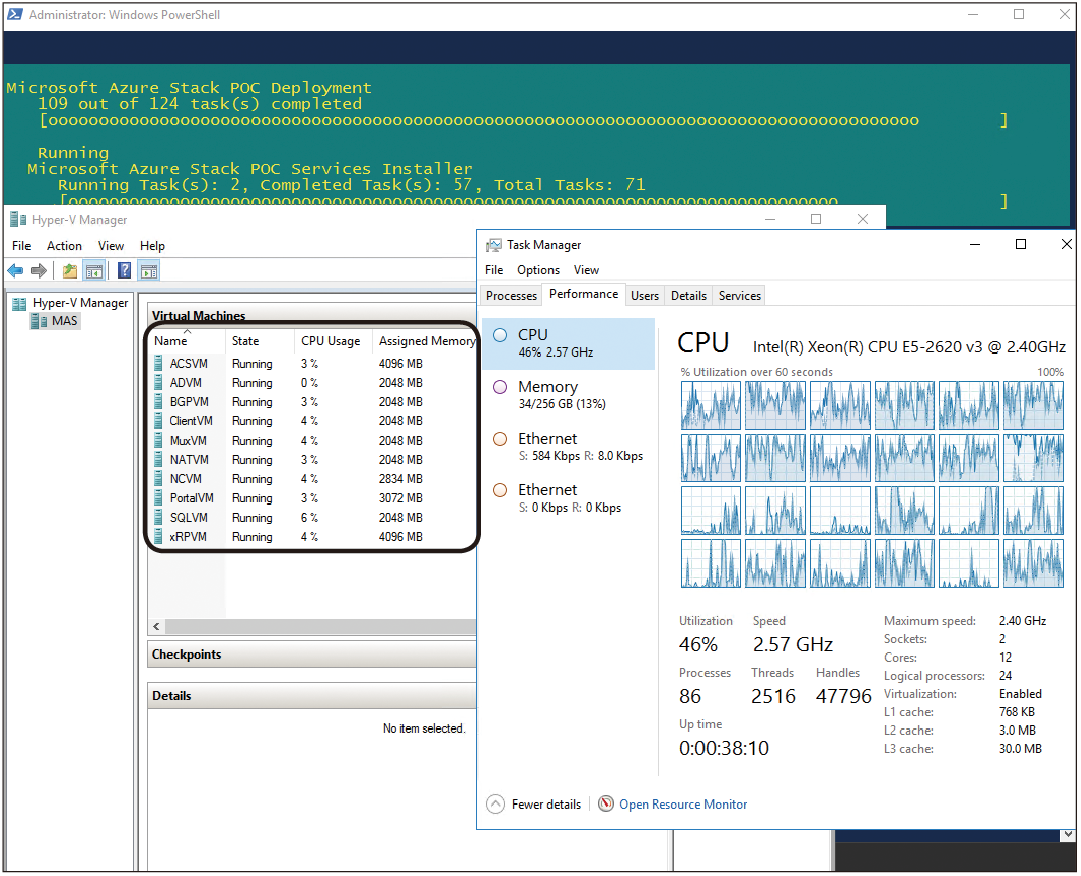Click the ADVM Running state cell
This screenshot has height=876, width=1081.
click(252, 383)
